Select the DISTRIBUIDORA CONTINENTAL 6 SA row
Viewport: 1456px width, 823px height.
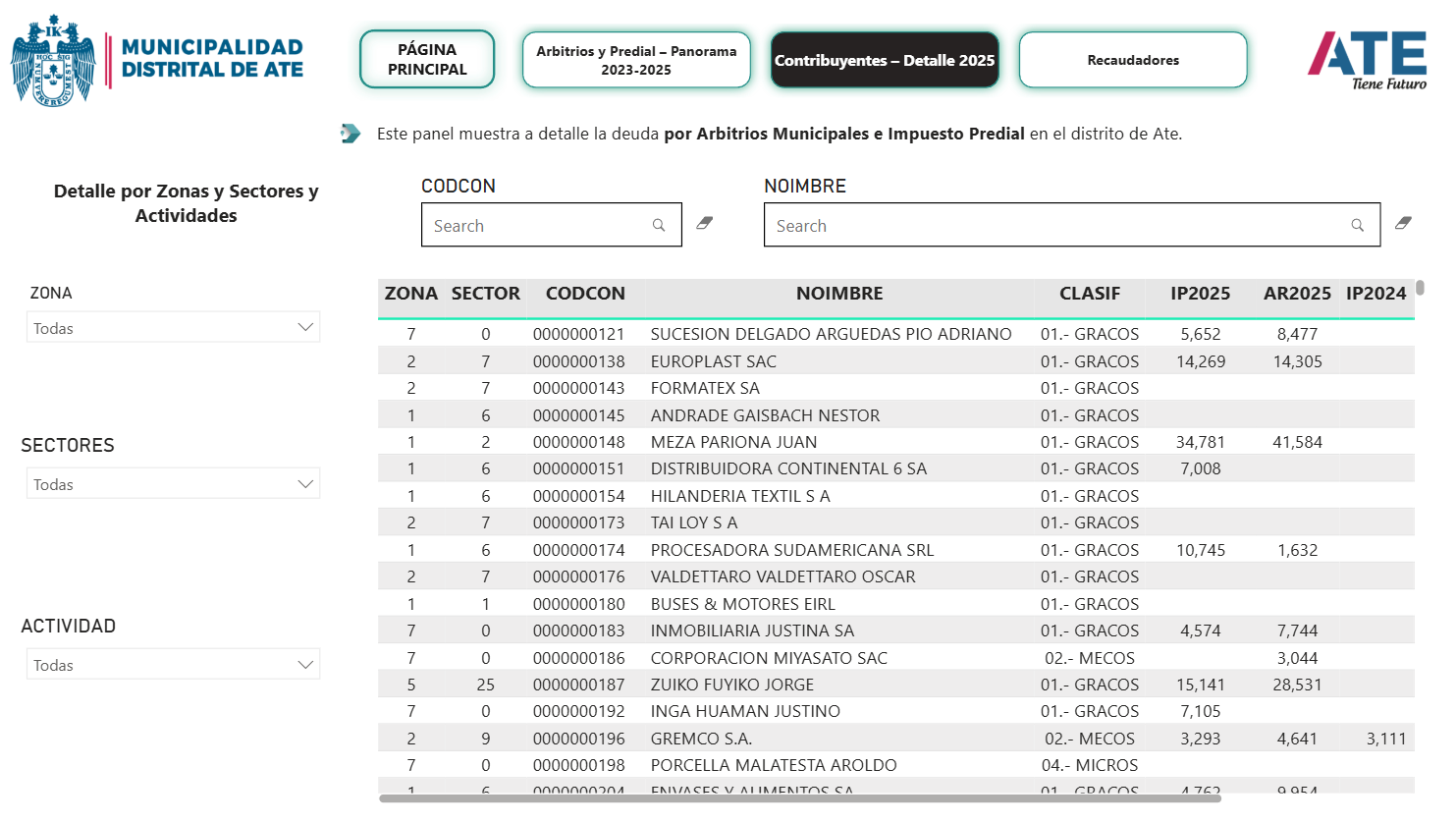(896, 468)
